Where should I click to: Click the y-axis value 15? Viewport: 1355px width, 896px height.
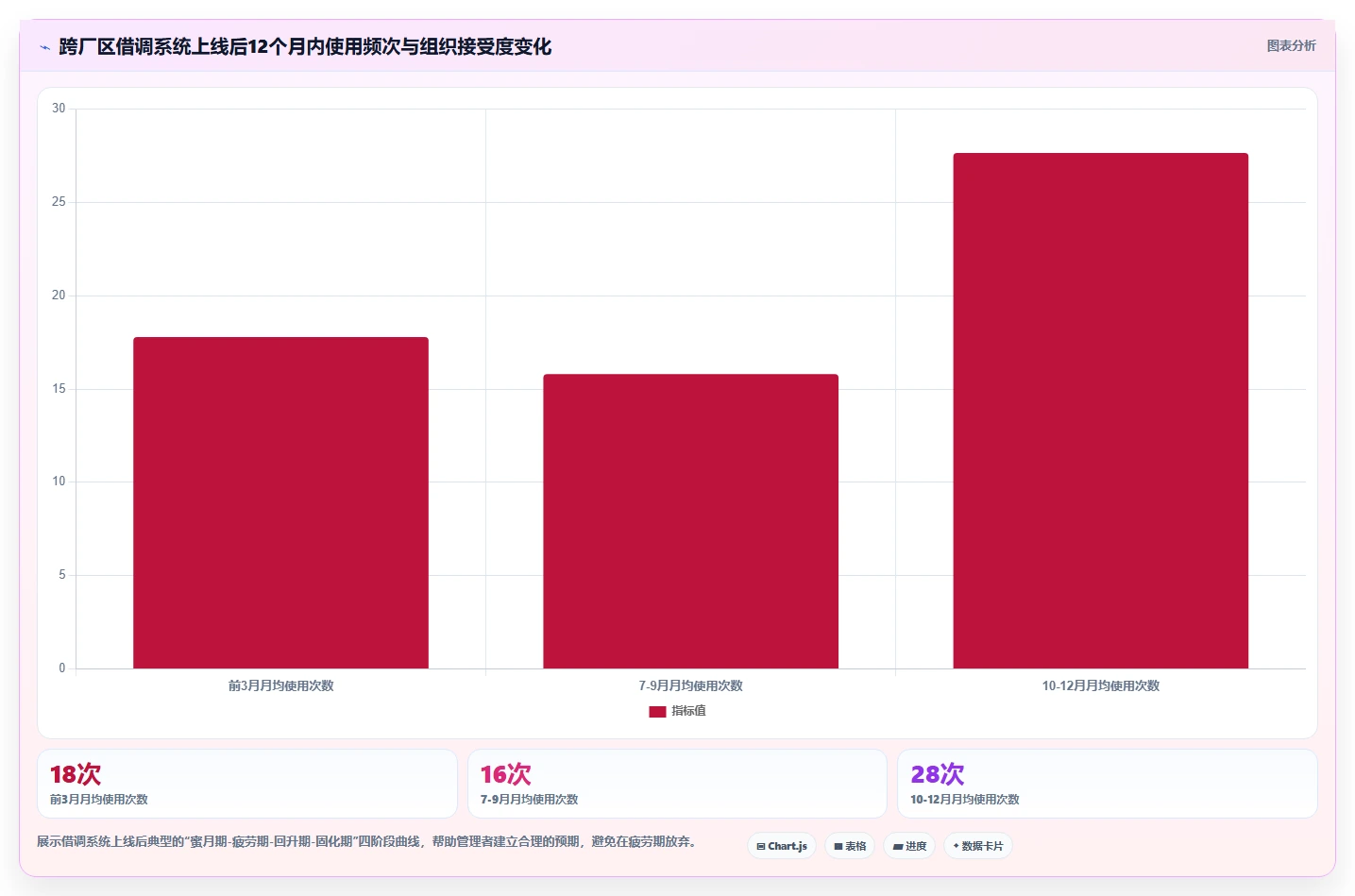(x=59, y=389)
